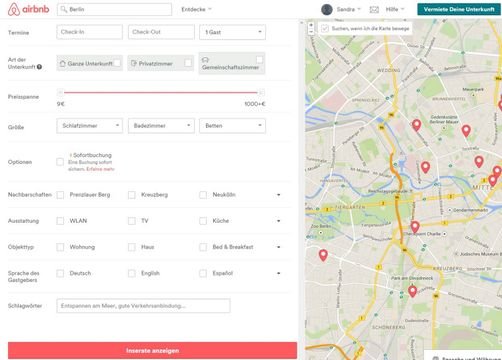Viewport: 502px width, 360px height.
Task: Open the Entdecke menu
Action: (196, 9)
